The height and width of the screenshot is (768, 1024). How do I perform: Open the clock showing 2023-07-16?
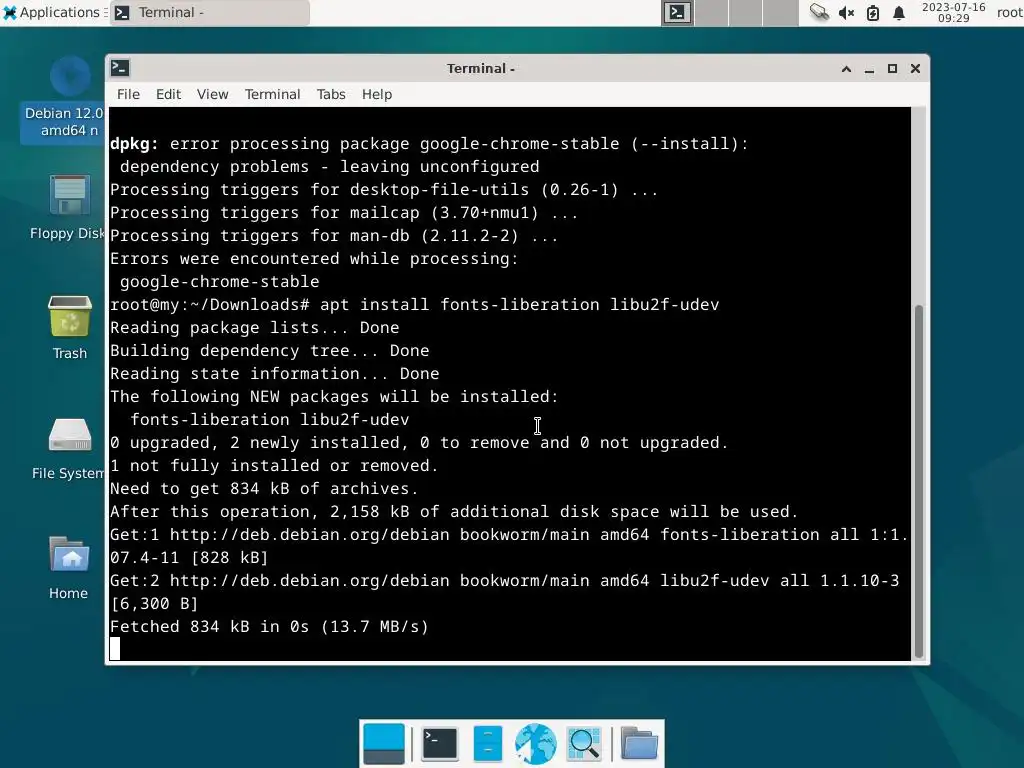coord(953,12)
